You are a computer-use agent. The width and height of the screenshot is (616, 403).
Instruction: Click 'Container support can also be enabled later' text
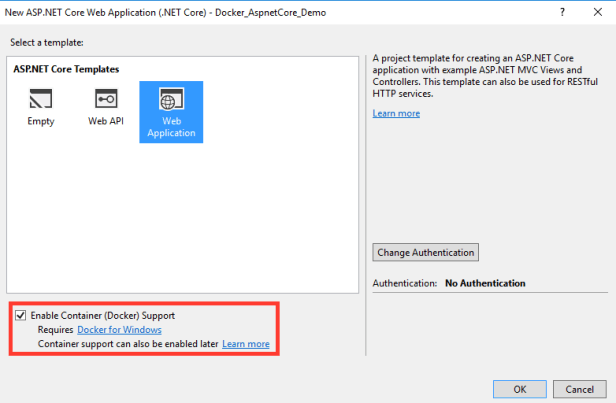click(128, 344)
